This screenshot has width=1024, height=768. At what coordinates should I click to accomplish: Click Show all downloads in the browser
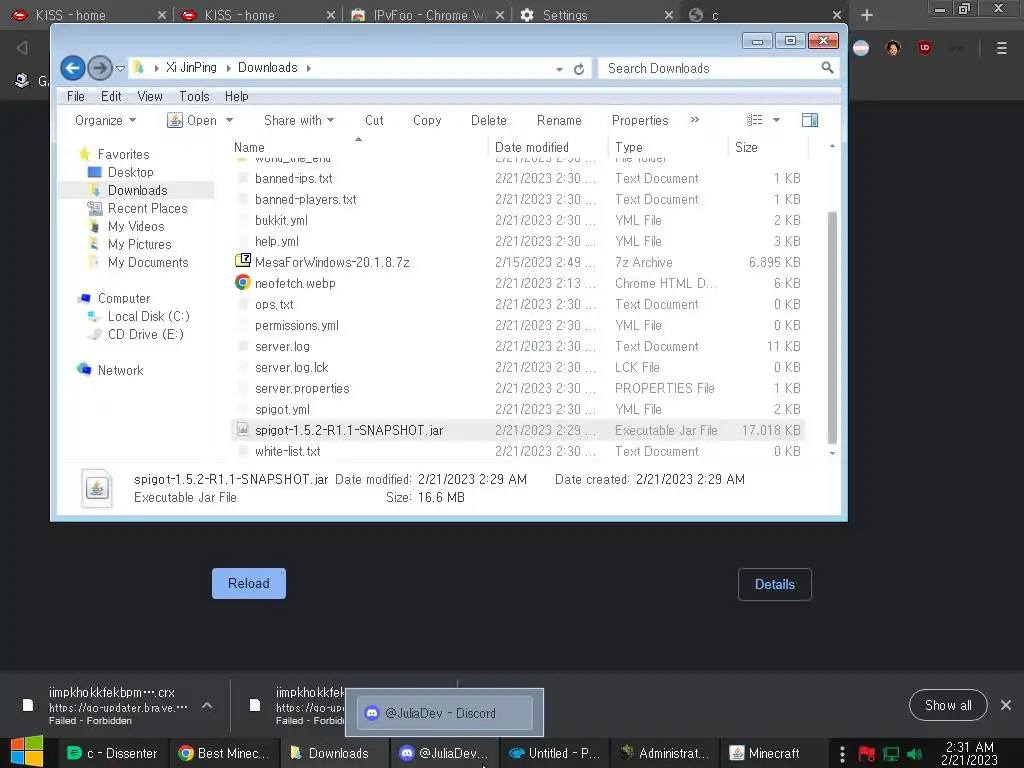coord(948,705)
